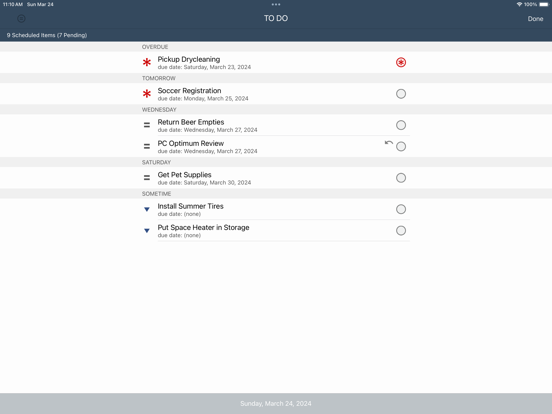
Task: Select the Return Beer Empties item
Action: pyautogui.click(x=276, y=125)
